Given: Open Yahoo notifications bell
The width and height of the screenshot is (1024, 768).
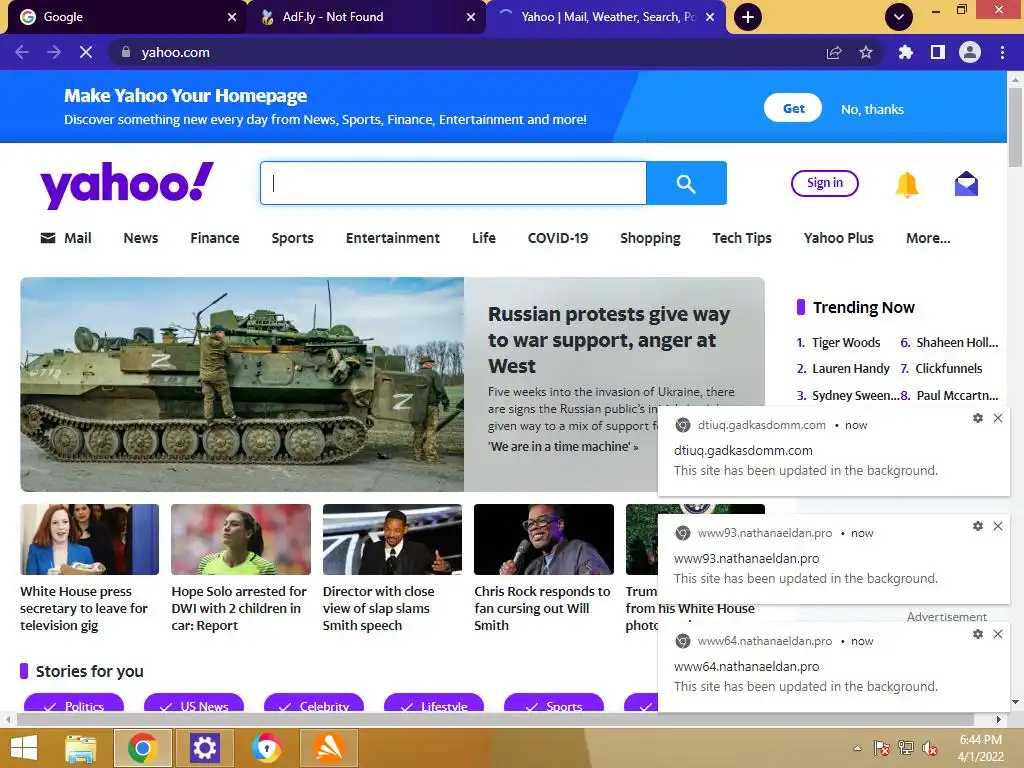Looking at the screenshot, I should click(x=906, y=184).
